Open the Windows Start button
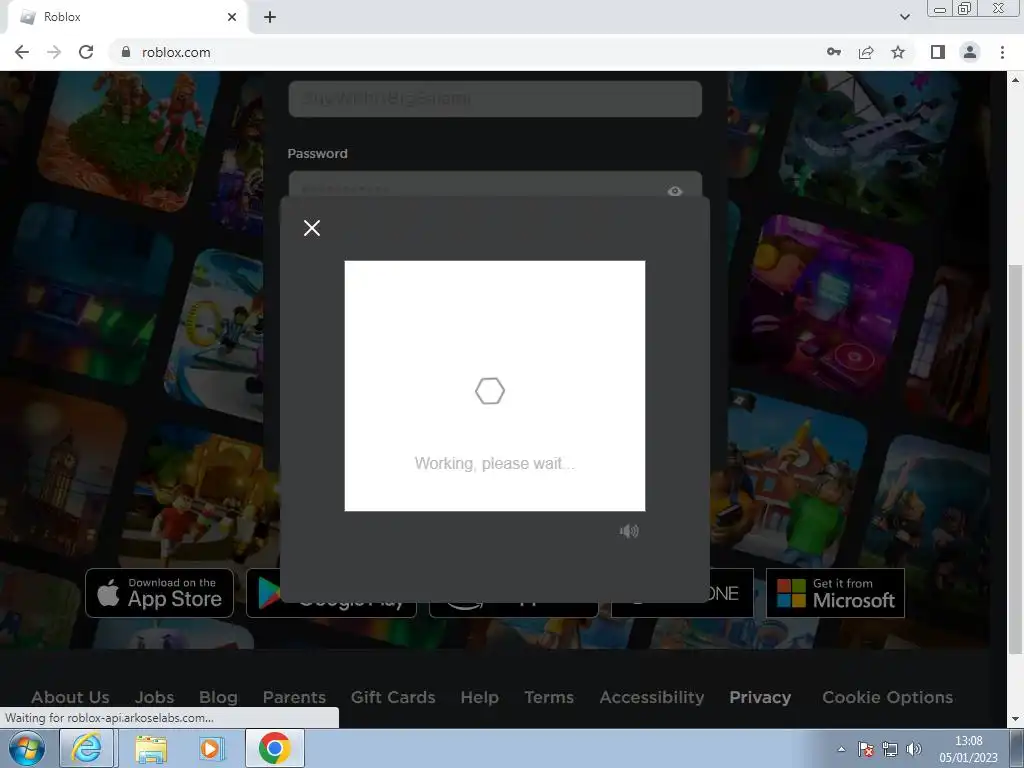Viewport: 1024px width, 768px height. pyautogui.click(x=26, y=748)
